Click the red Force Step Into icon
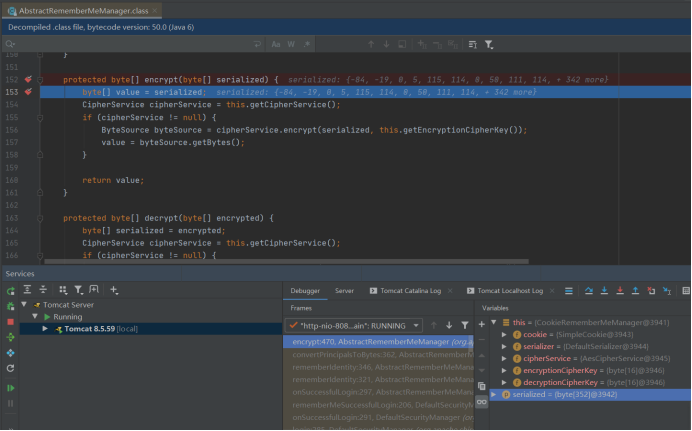 point(620,291)
